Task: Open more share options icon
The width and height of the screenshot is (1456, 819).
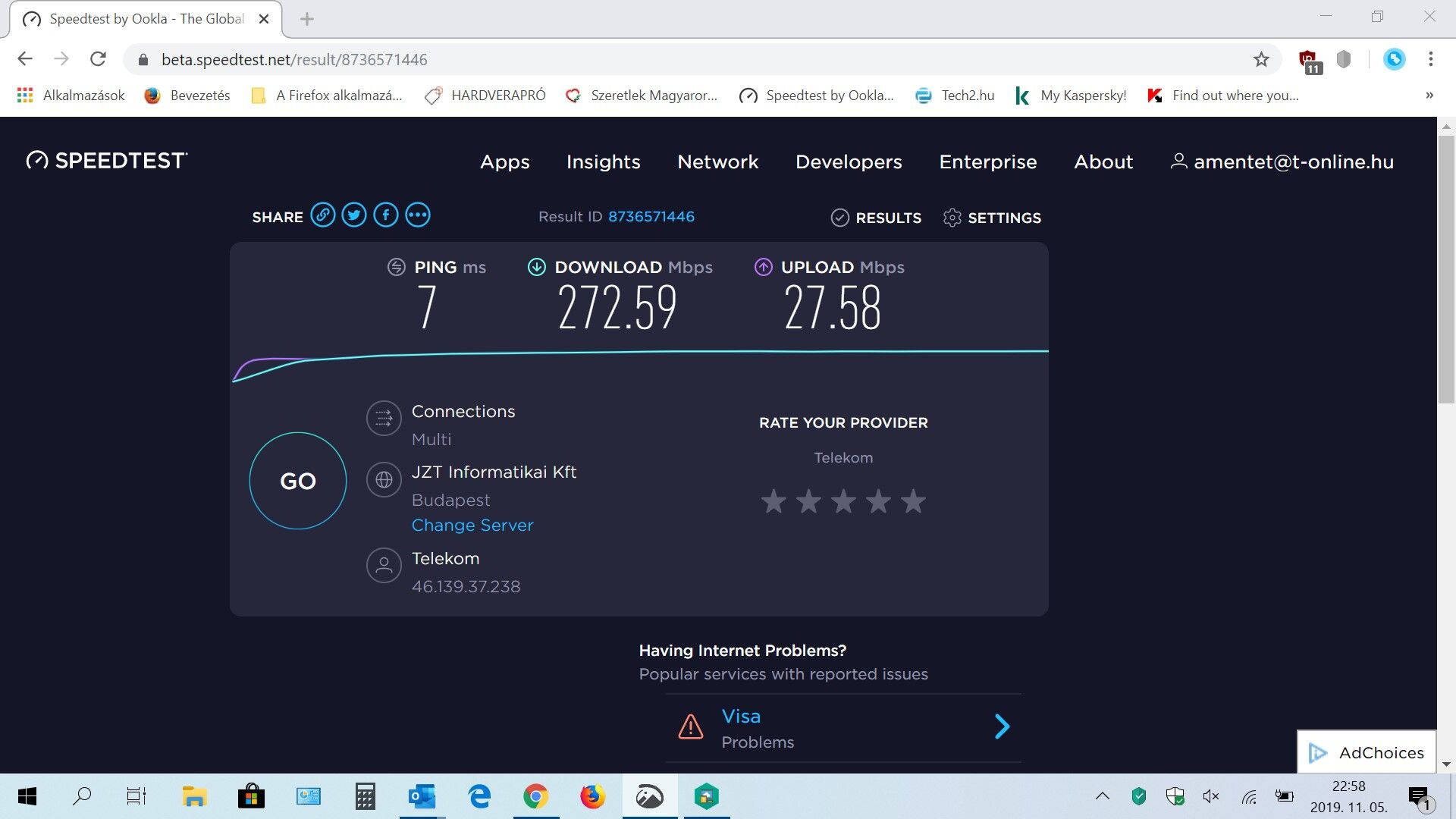Action: click(x=418, y=215)
